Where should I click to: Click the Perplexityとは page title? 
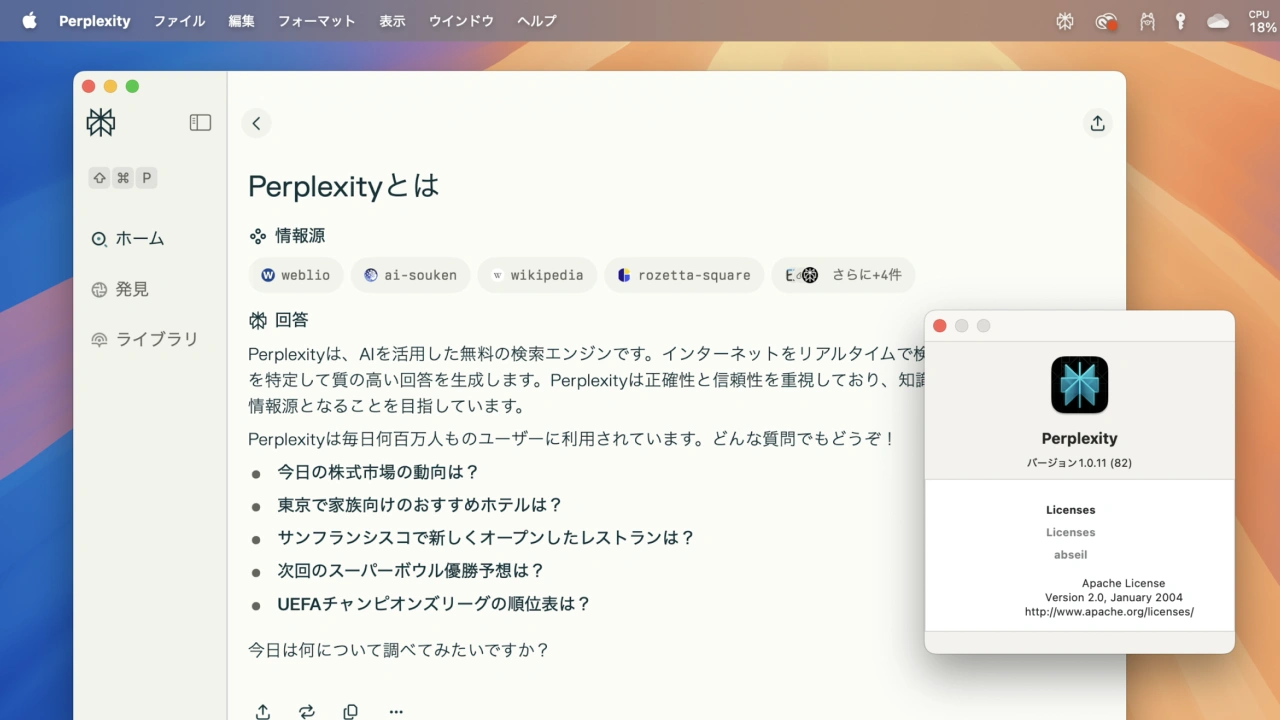click(344, 186)
